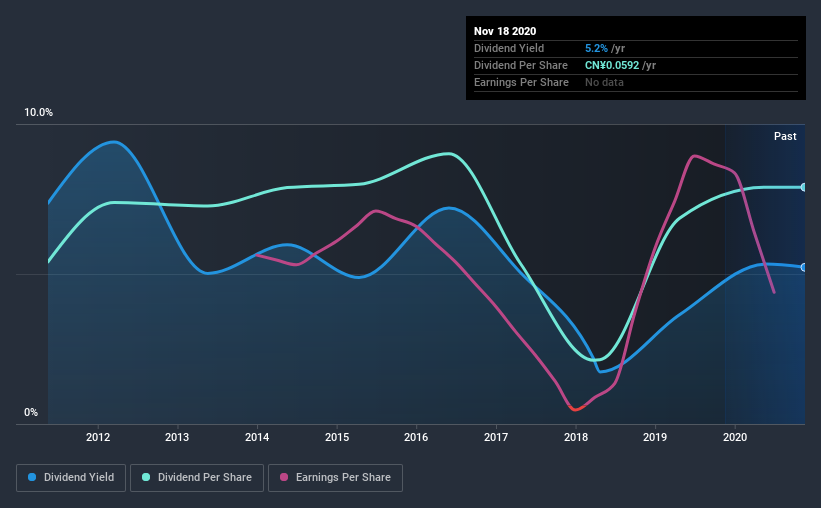
Task: Toggle the Earnings Per Share legend button
Action: (x=335, y=478)
